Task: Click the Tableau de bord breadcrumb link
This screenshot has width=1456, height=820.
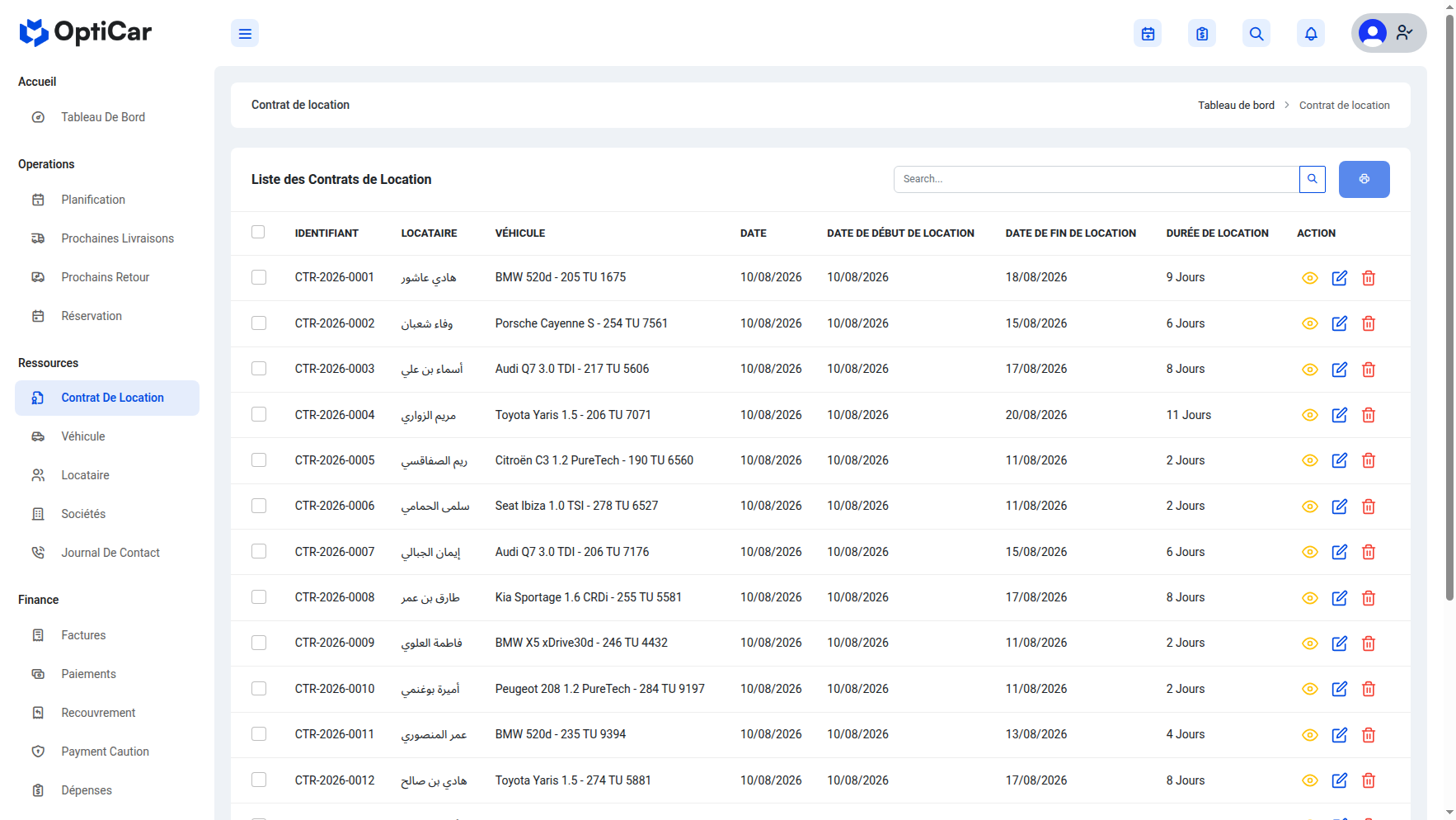Action: coord(1236,106)
